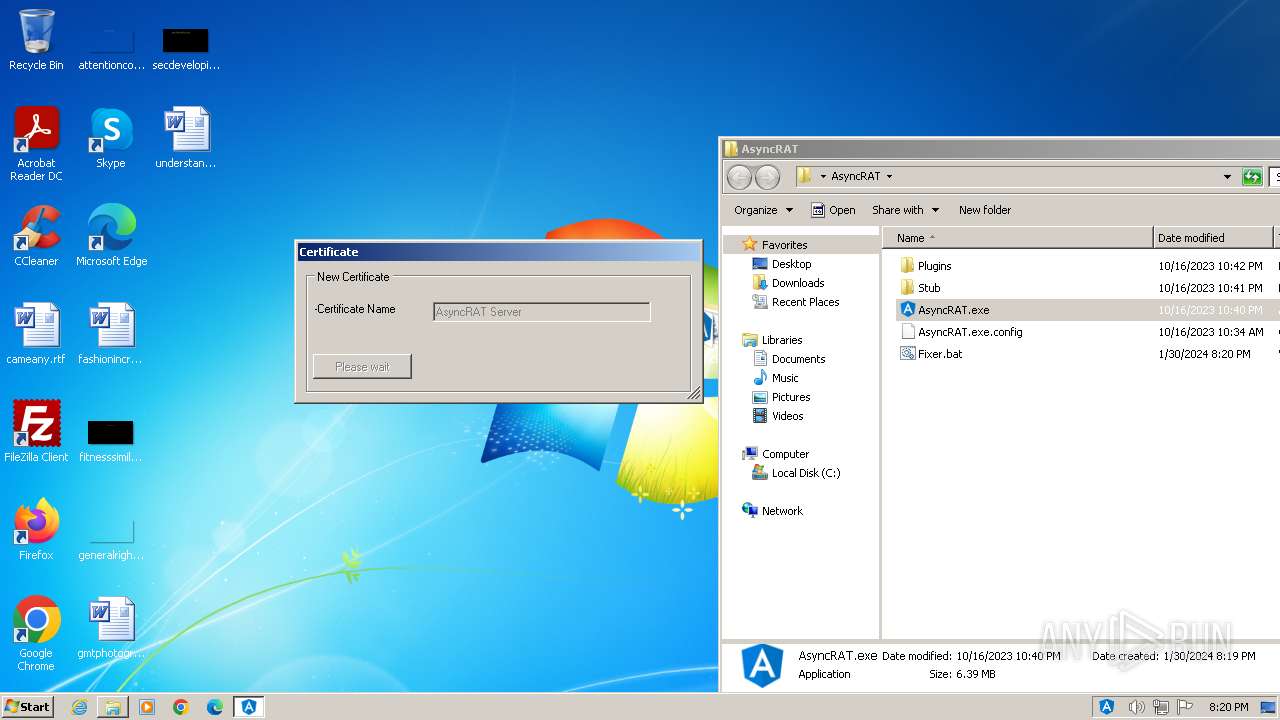Click the Forward navigation arrow in Explorer
The height and width of the screenshot is (720, 1280).
point(767,177)
